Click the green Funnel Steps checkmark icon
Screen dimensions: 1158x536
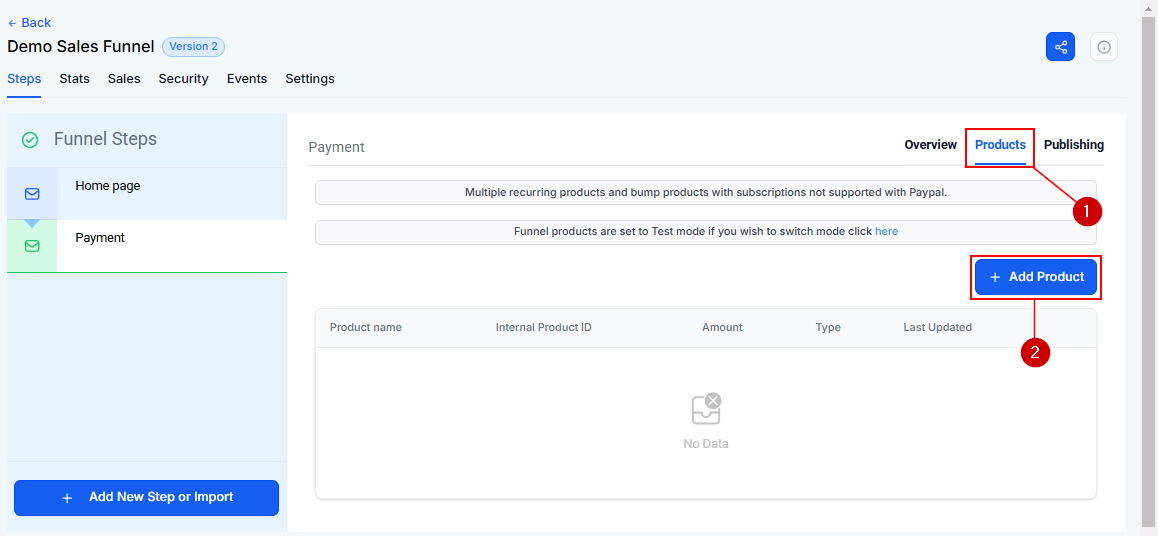coord(30,140)
